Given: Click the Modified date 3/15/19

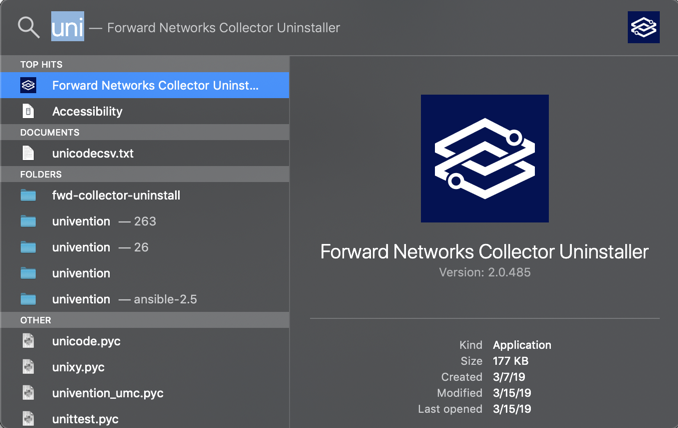Looking at the screenshot, I should 512,393.
